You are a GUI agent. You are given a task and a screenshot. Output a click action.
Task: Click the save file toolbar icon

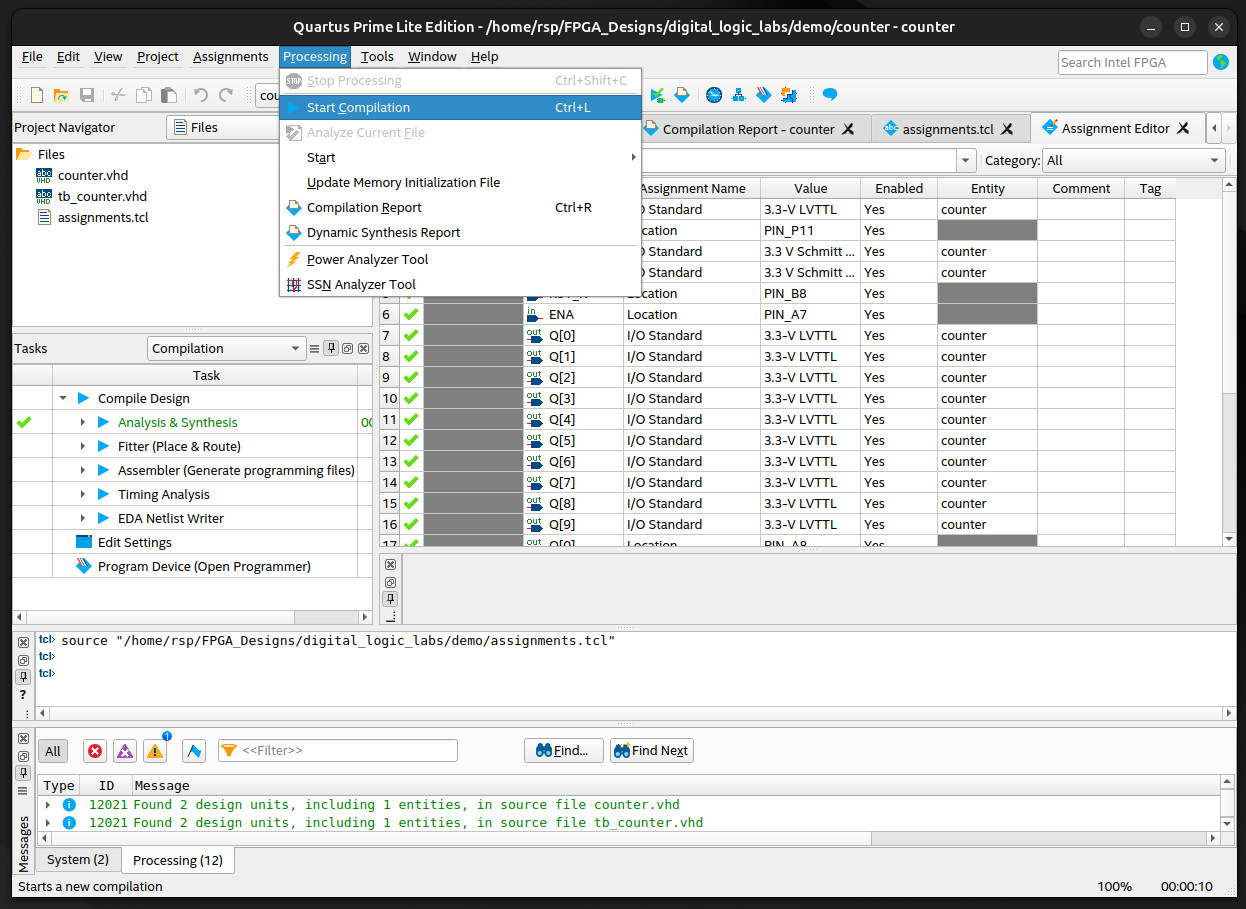[87, 95]
